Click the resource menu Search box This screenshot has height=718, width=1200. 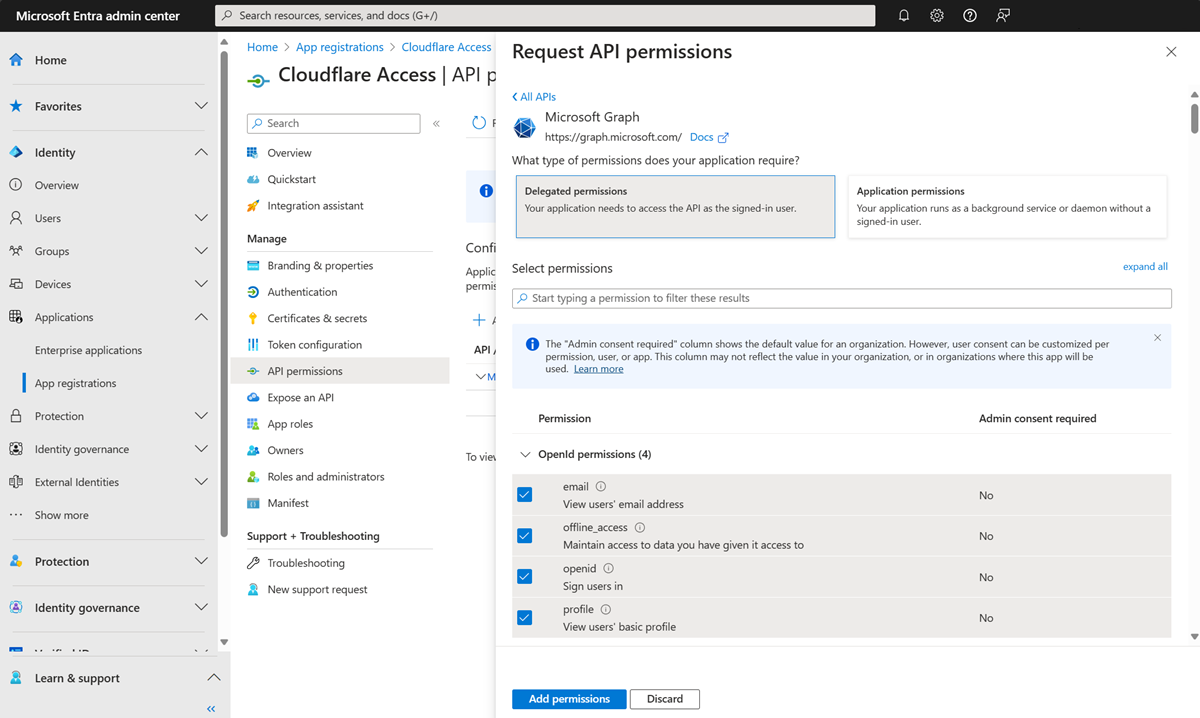[333, 123]
